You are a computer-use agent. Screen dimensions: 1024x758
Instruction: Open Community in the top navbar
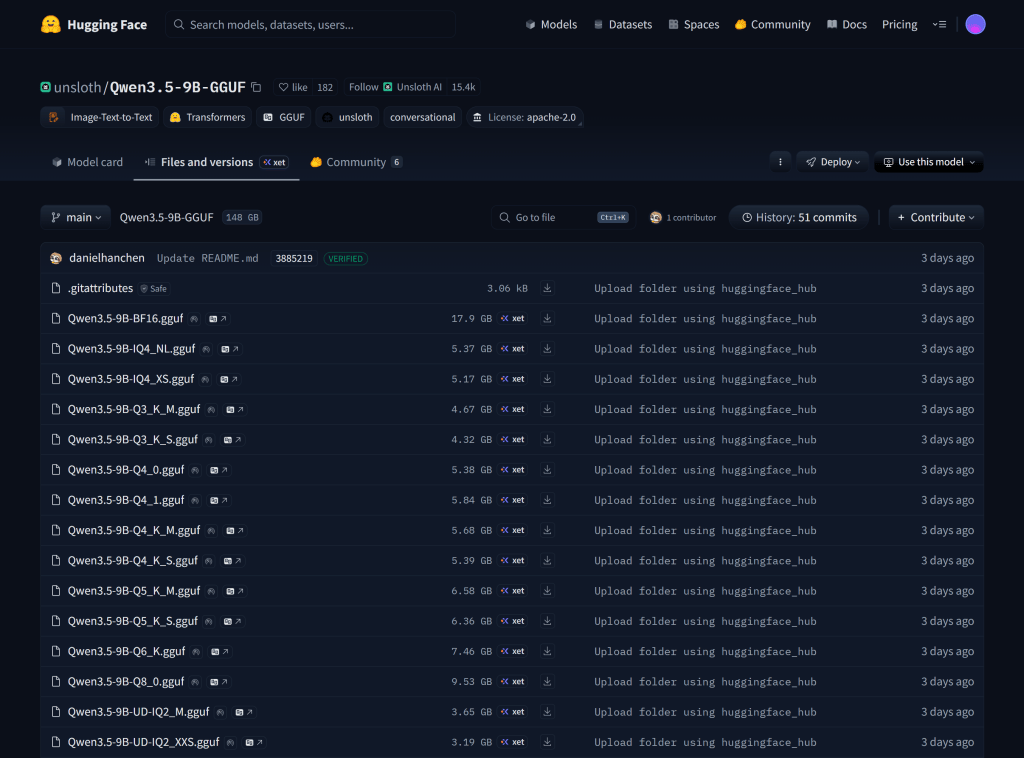point(773,24)
